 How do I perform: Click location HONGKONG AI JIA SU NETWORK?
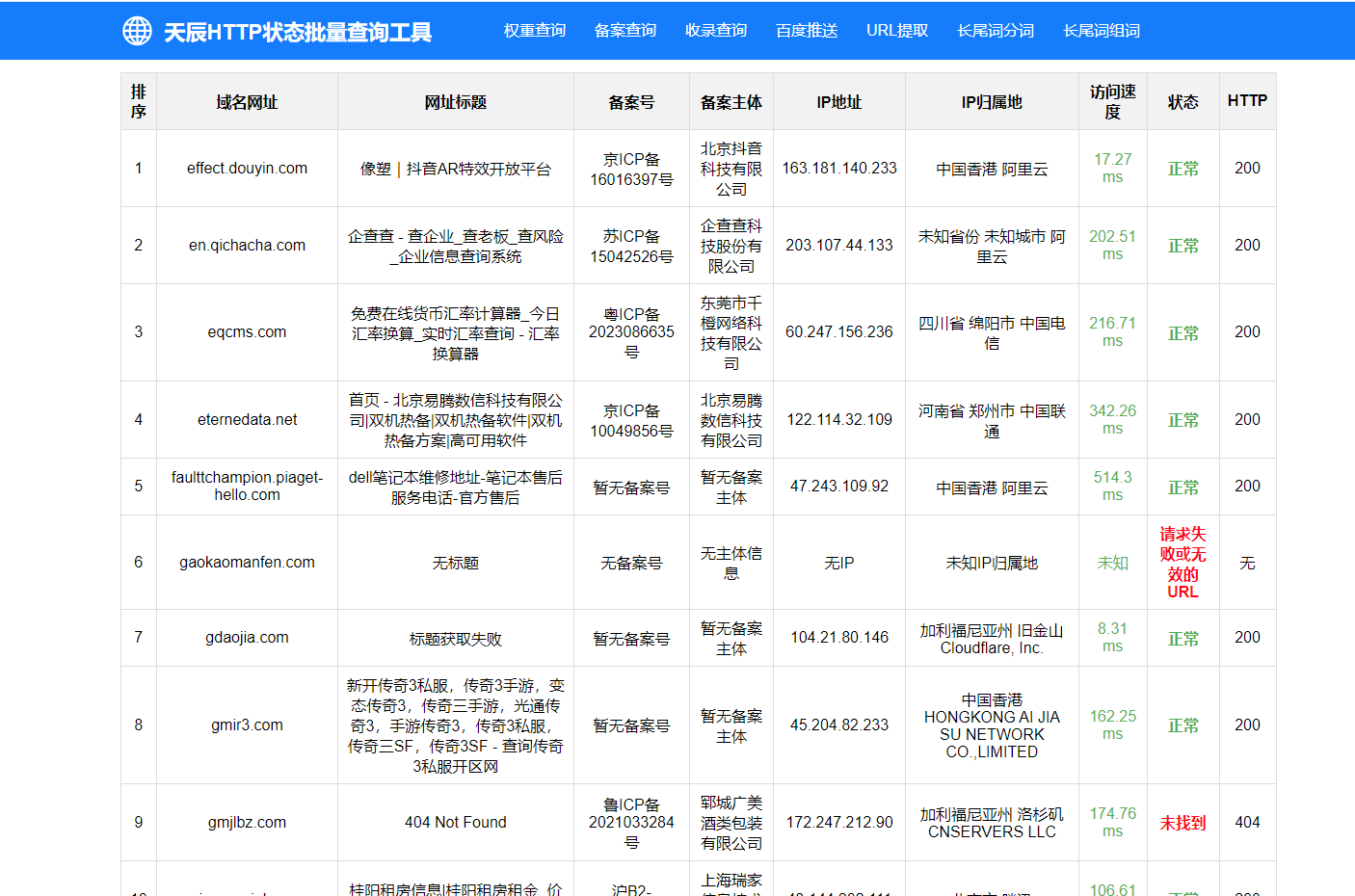pos(992,725)
